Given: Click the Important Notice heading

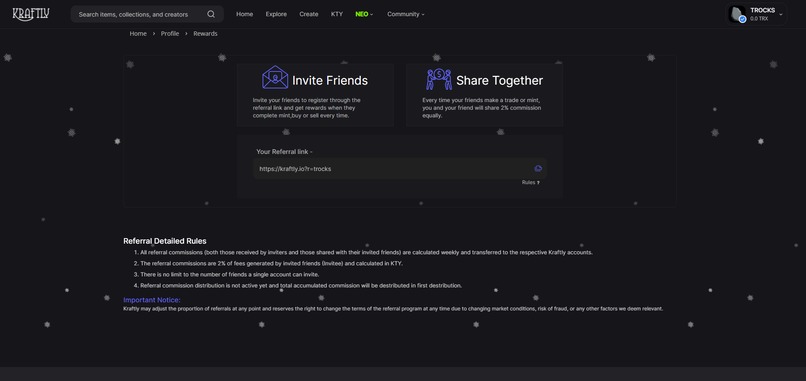Looking at the screenshot, I should click(x=152, y=300).
